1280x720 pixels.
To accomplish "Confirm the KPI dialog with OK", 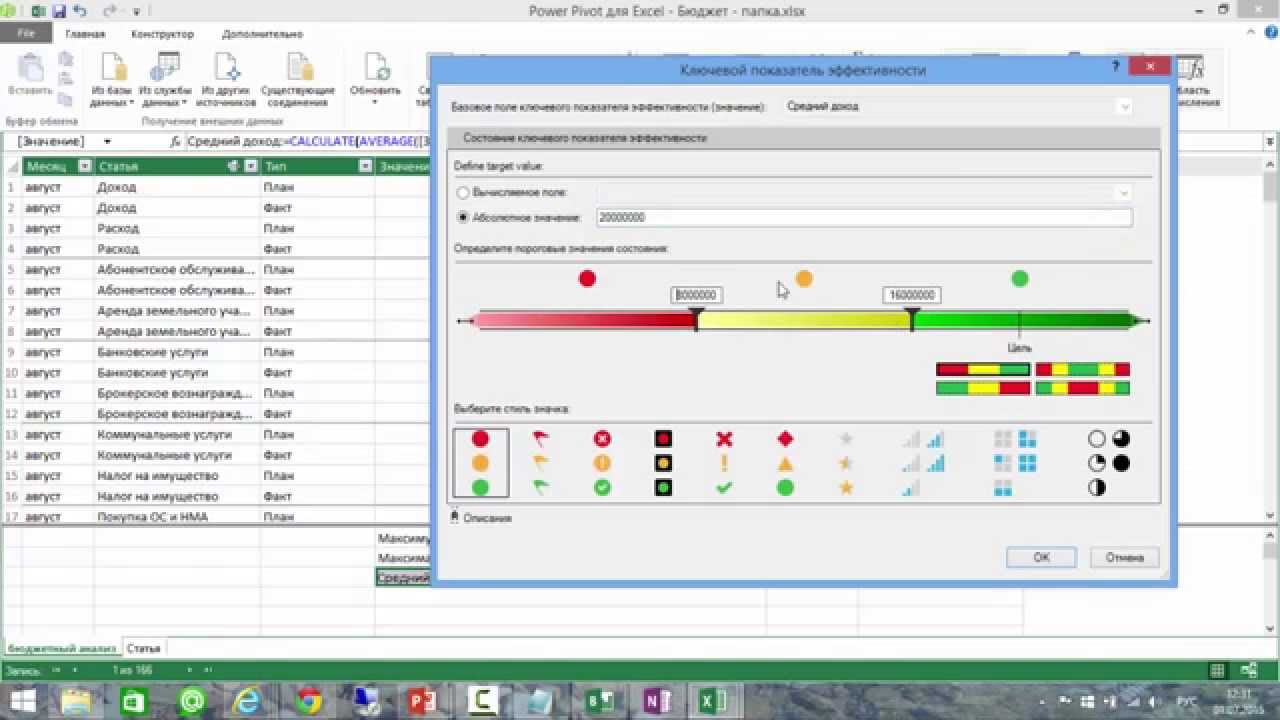I will pos(1041,557).
